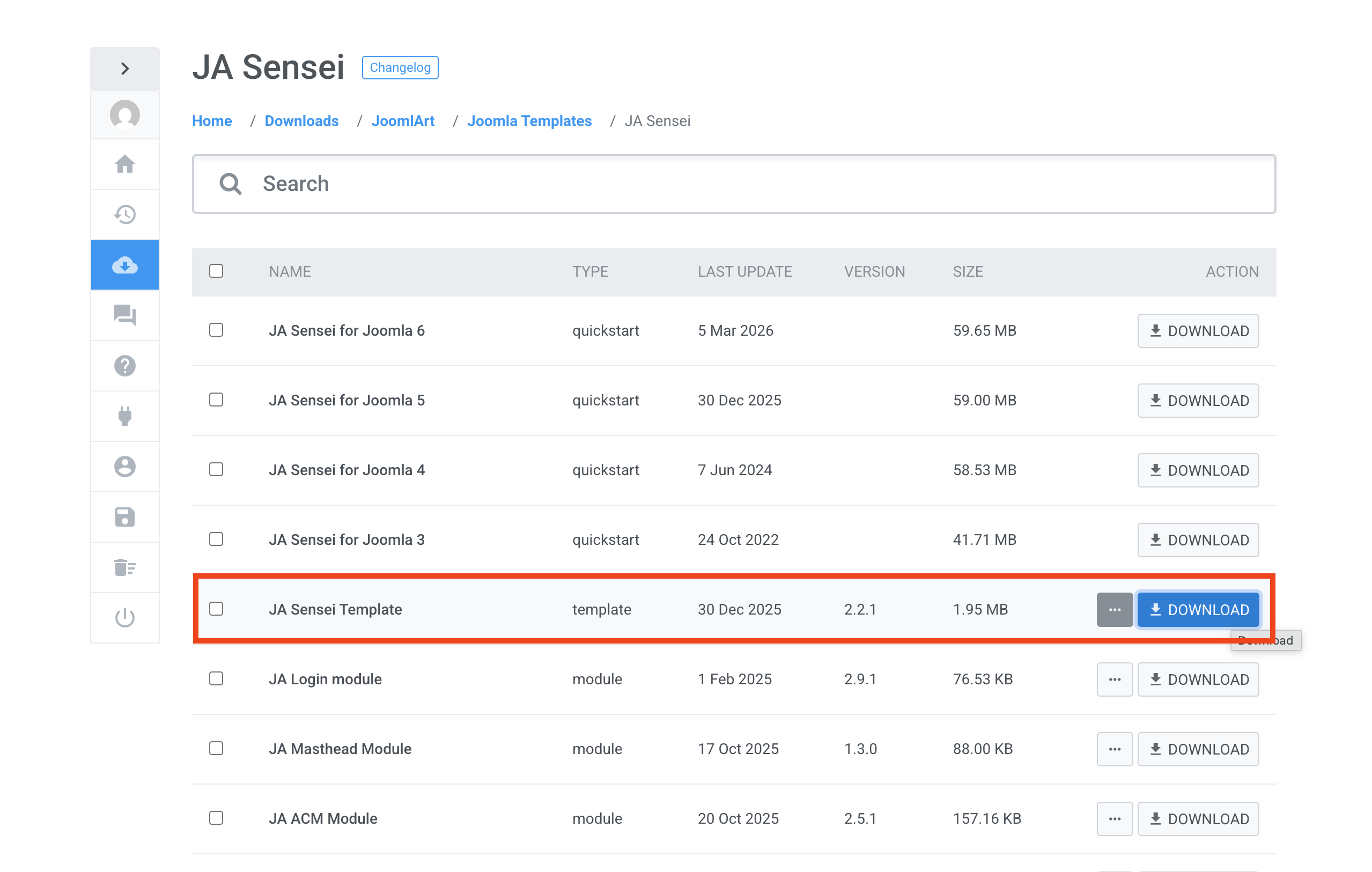Select the cloud download sidebar icon
This screenshot has width=1372, height=872.
[x=125, y=265]
